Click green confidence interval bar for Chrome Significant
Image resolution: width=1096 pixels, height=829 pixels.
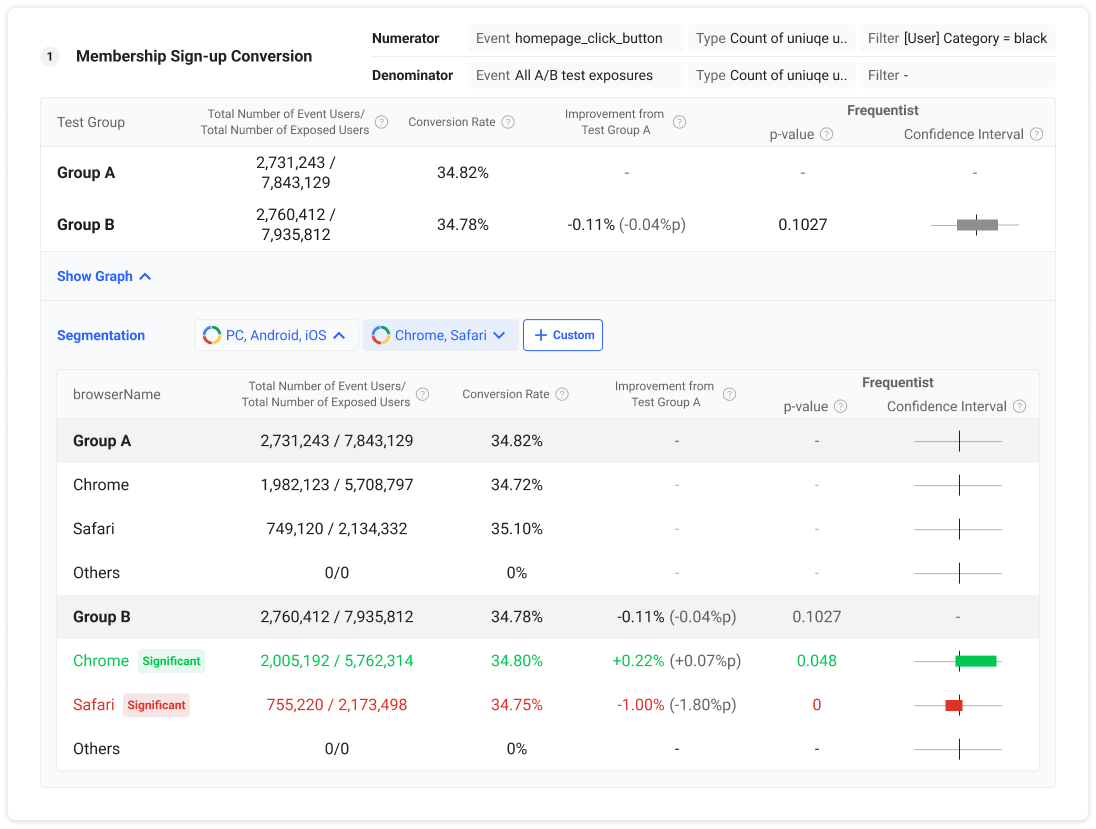pos(976,661)
